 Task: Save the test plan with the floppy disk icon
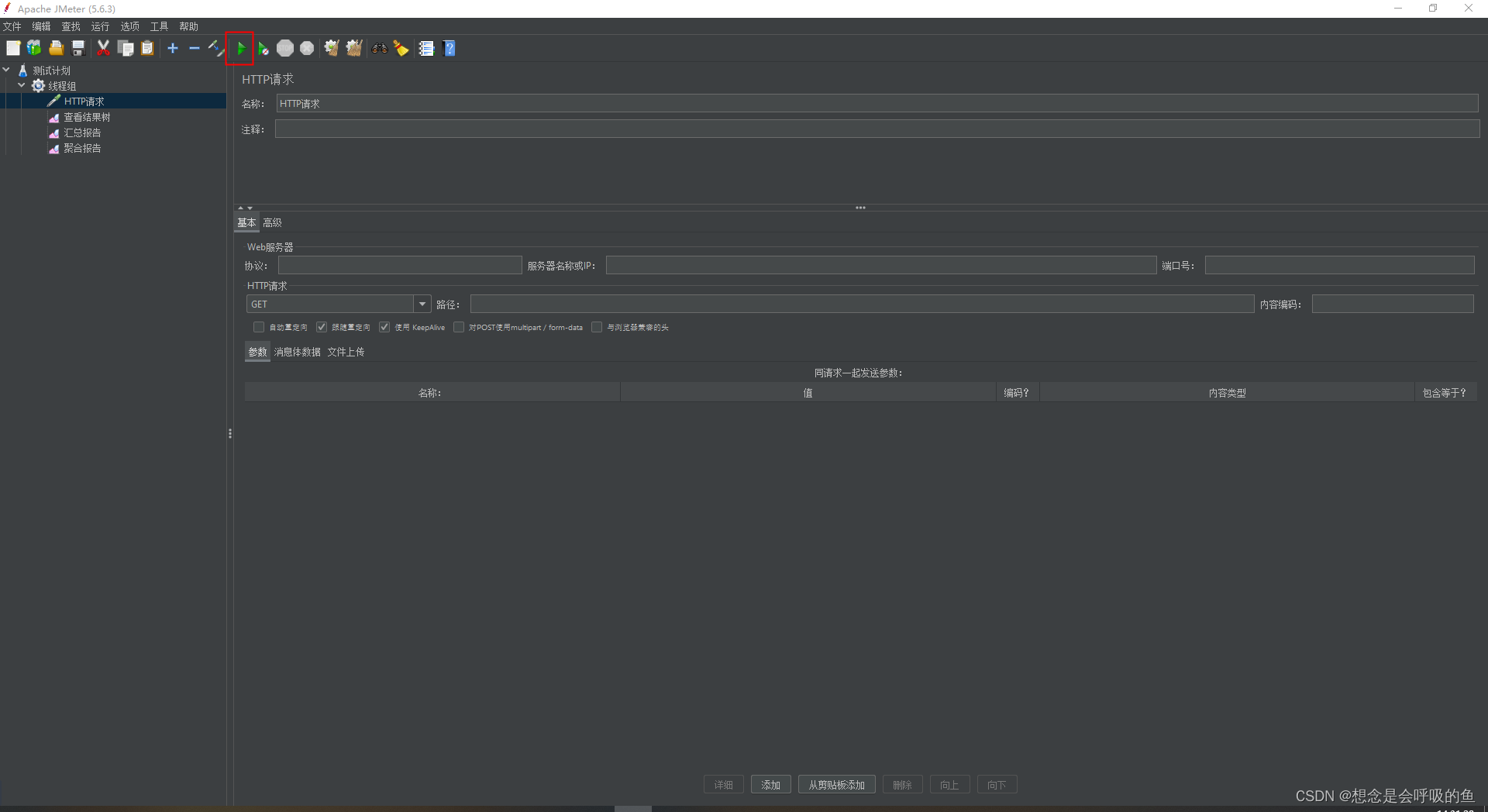click(x=77, y=48)
